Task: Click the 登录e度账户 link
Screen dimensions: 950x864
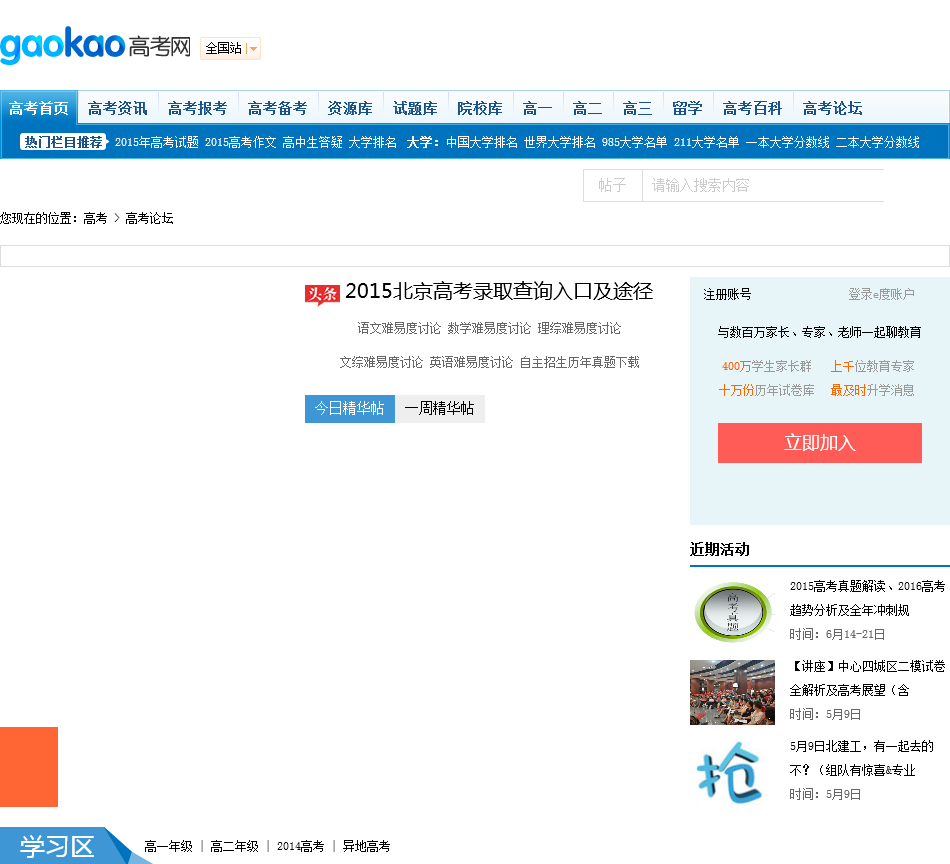Action: click(x=882, y=294)
